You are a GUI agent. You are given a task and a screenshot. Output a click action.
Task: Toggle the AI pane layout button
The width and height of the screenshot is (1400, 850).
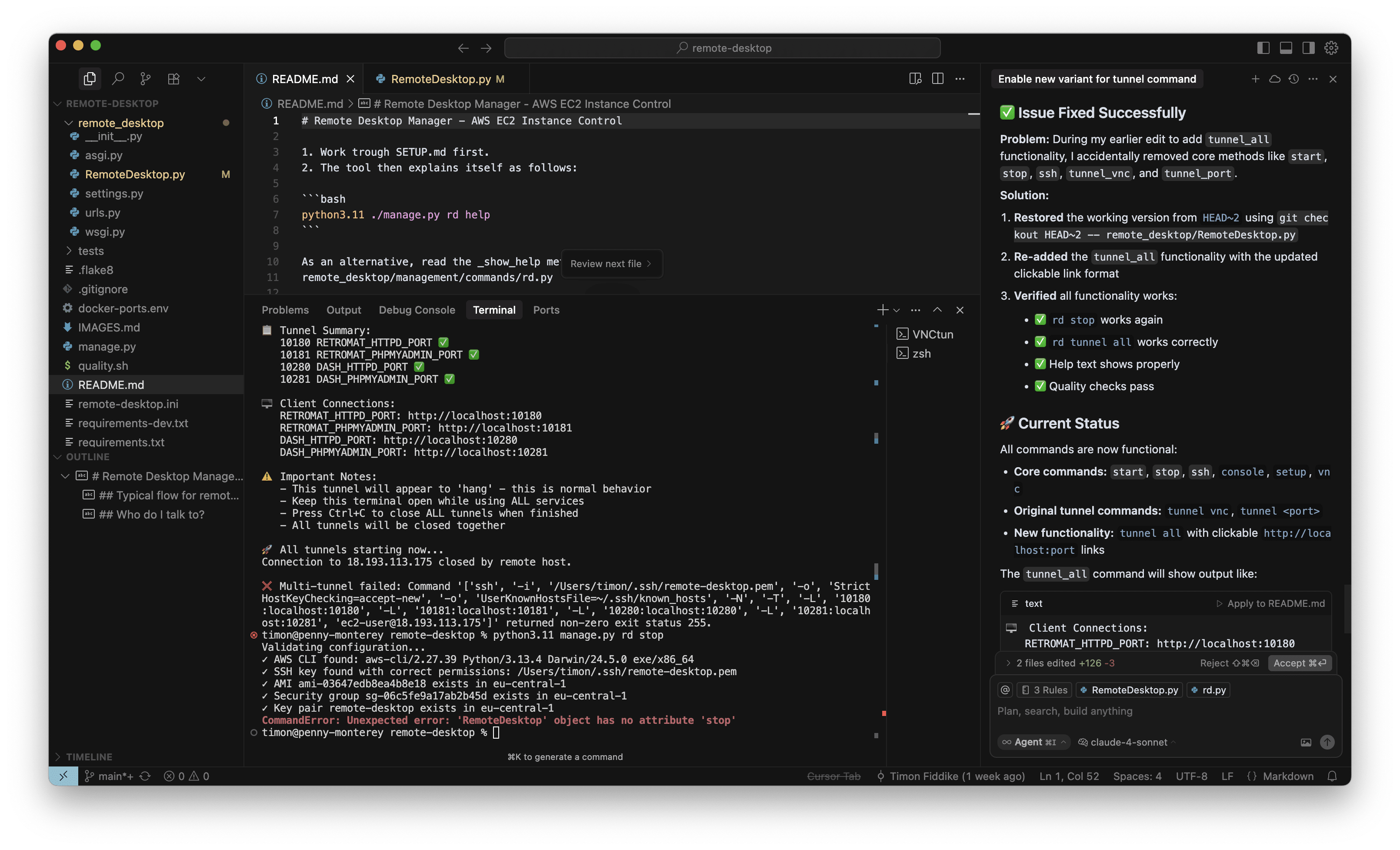pos(1309,48)
